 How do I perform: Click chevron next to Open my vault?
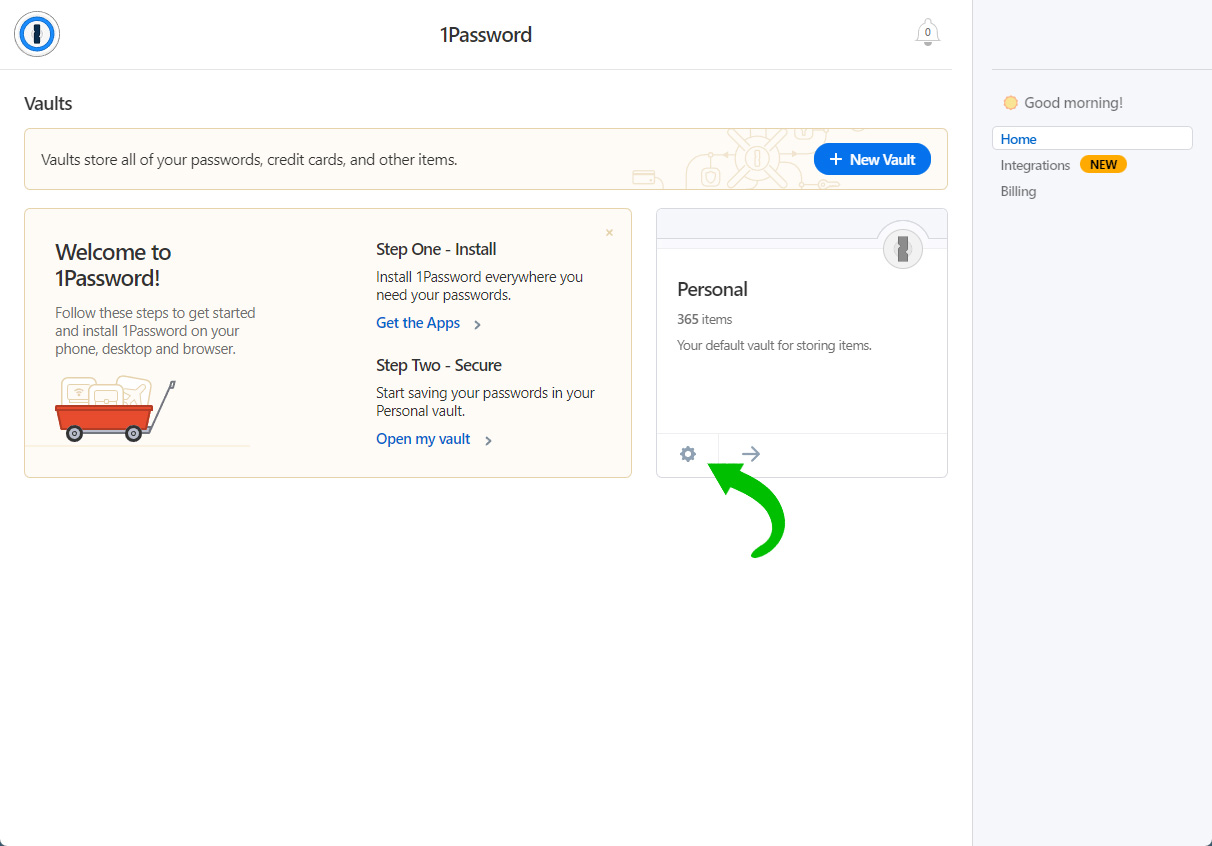[x=488, y=440]
